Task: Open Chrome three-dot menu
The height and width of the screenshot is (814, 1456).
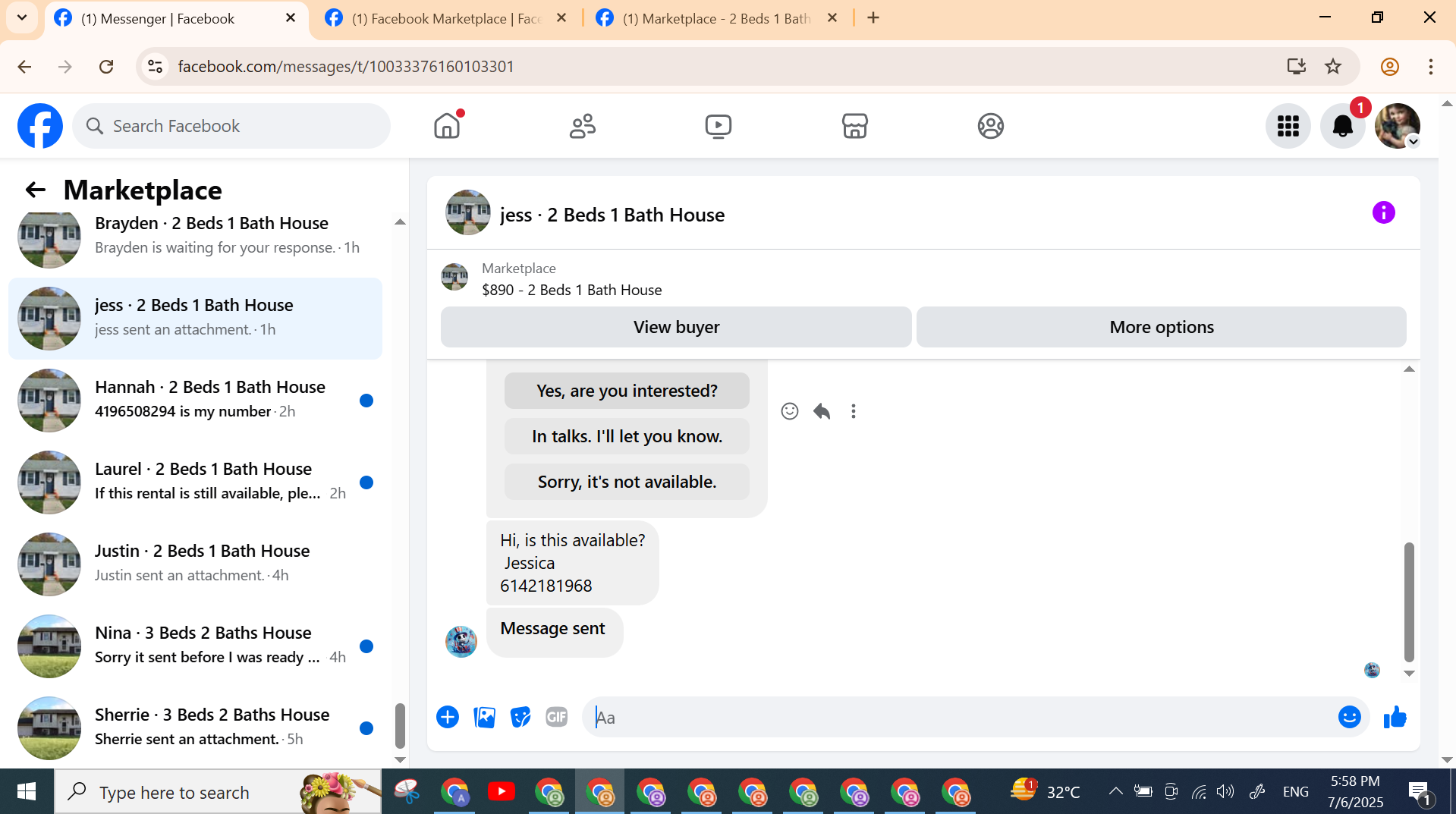Action: point(1431,67)
